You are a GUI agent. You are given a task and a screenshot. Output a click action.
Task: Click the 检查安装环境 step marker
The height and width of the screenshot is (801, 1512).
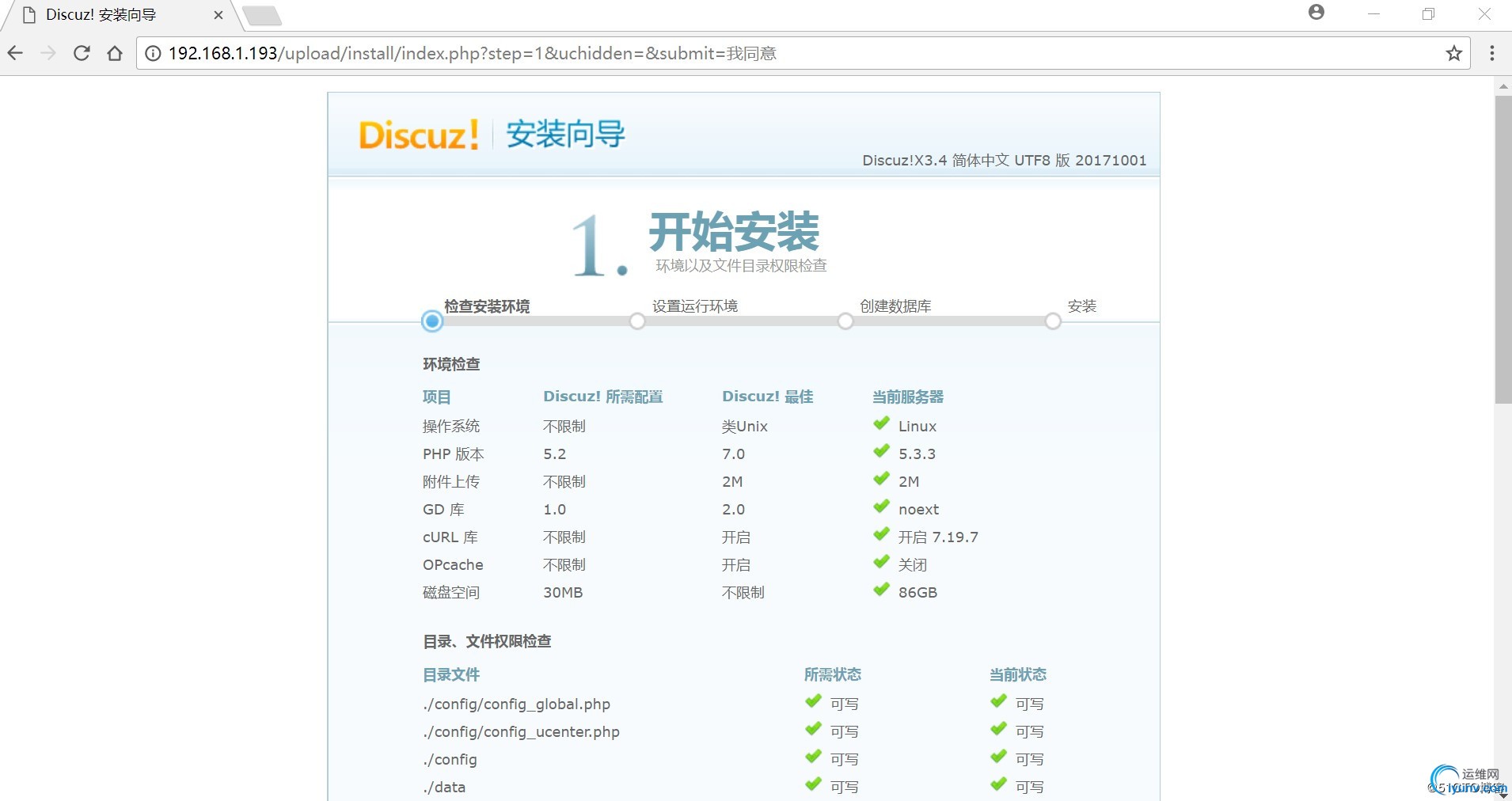(432, 321)
